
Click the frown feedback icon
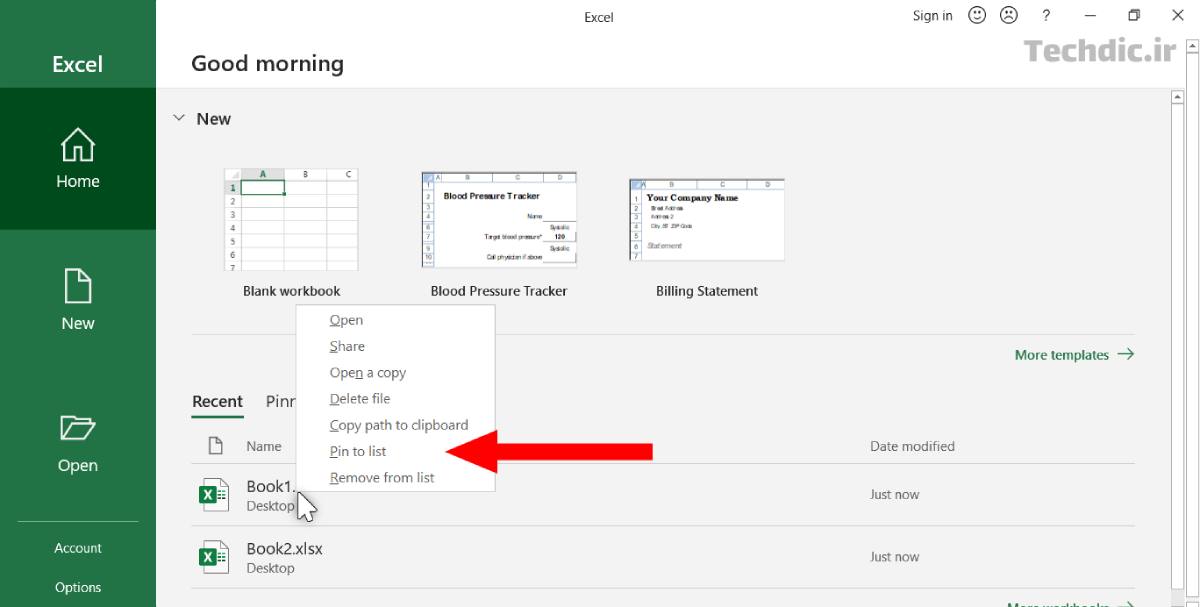coord(1009,15)
